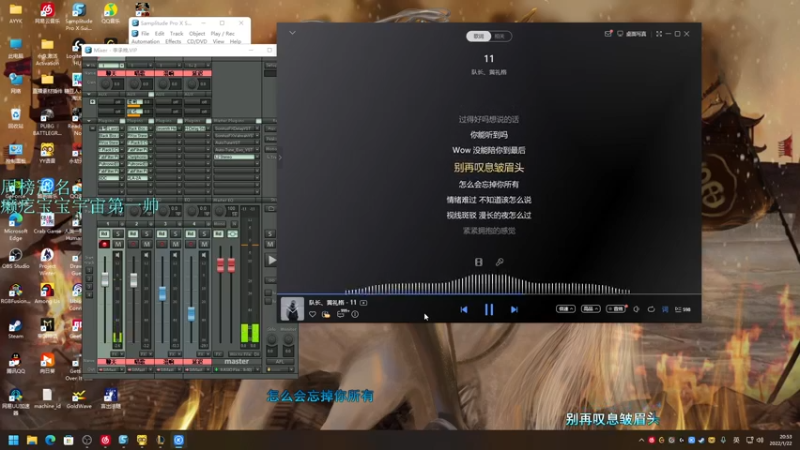Click the circular more-info icon beside the comments

tap(355, 314)
